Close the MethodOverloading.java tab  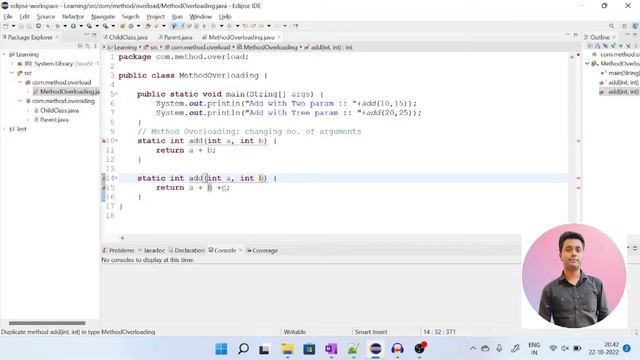coord(279,37)
